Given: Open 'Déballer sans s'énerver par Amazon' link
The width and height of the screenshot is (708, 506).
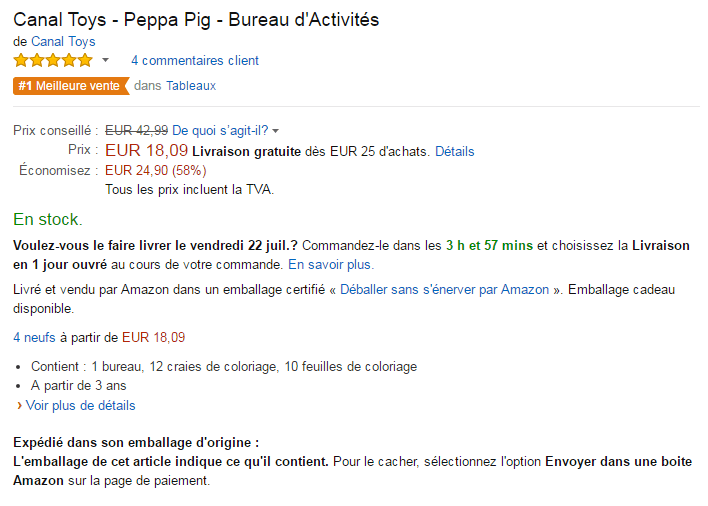Looking at the screenshot, I should pos(445,289).
